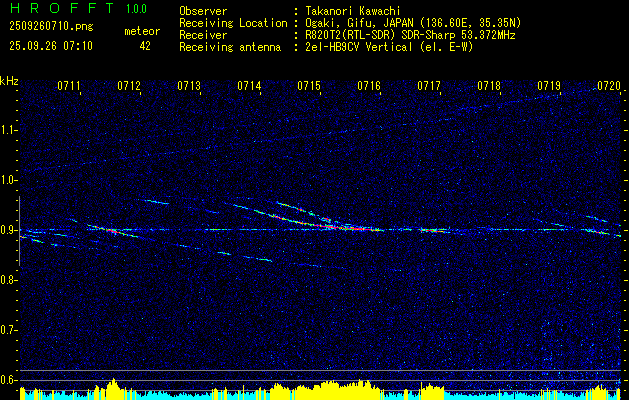Click the Observer field label
Image resolution: width=629 pixels, height=400 pixels.
coord(203,11)
